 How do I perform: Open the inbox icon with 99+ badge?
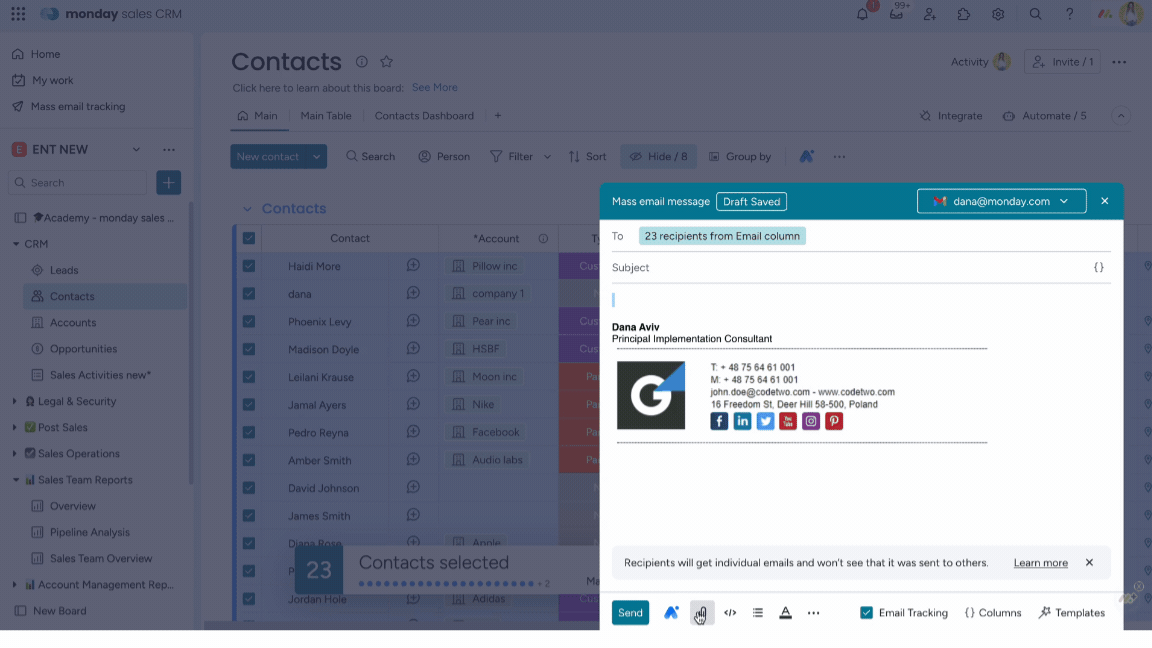click(897, 14)
